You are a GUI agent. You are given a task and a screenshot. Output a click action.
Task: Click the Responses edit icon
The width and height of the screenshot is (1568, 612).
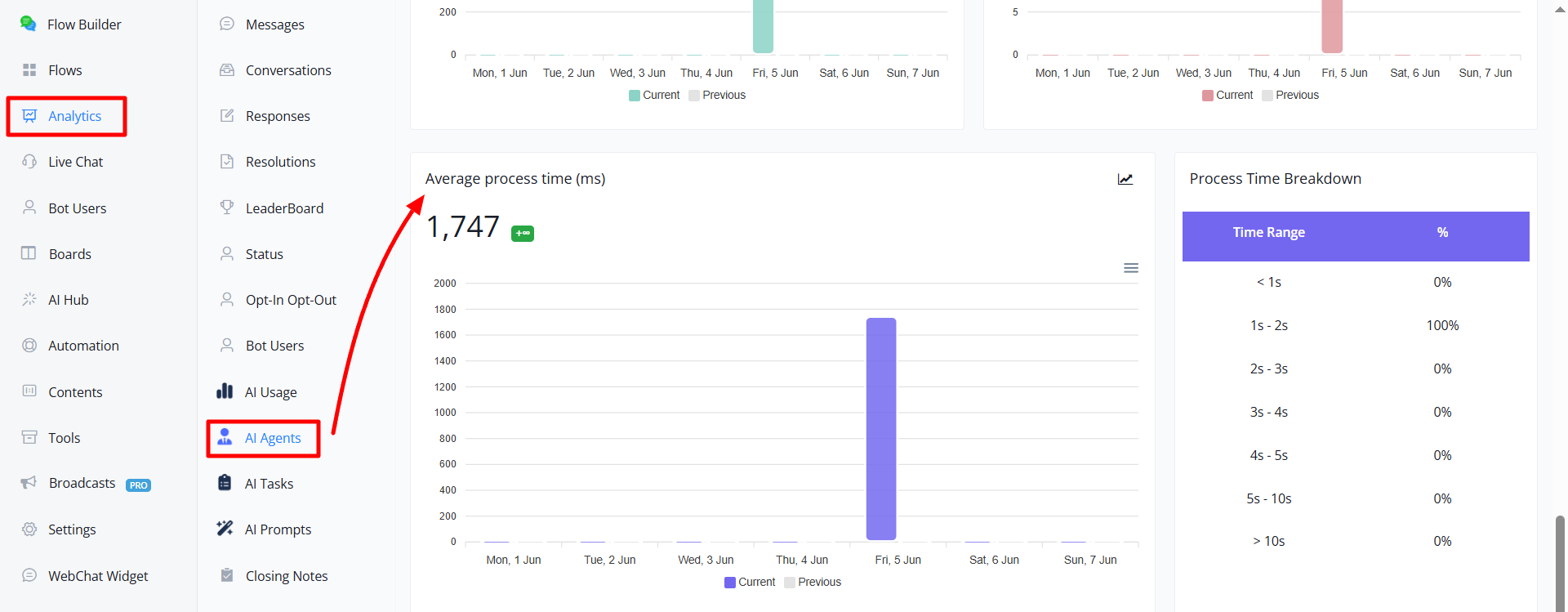227,116
